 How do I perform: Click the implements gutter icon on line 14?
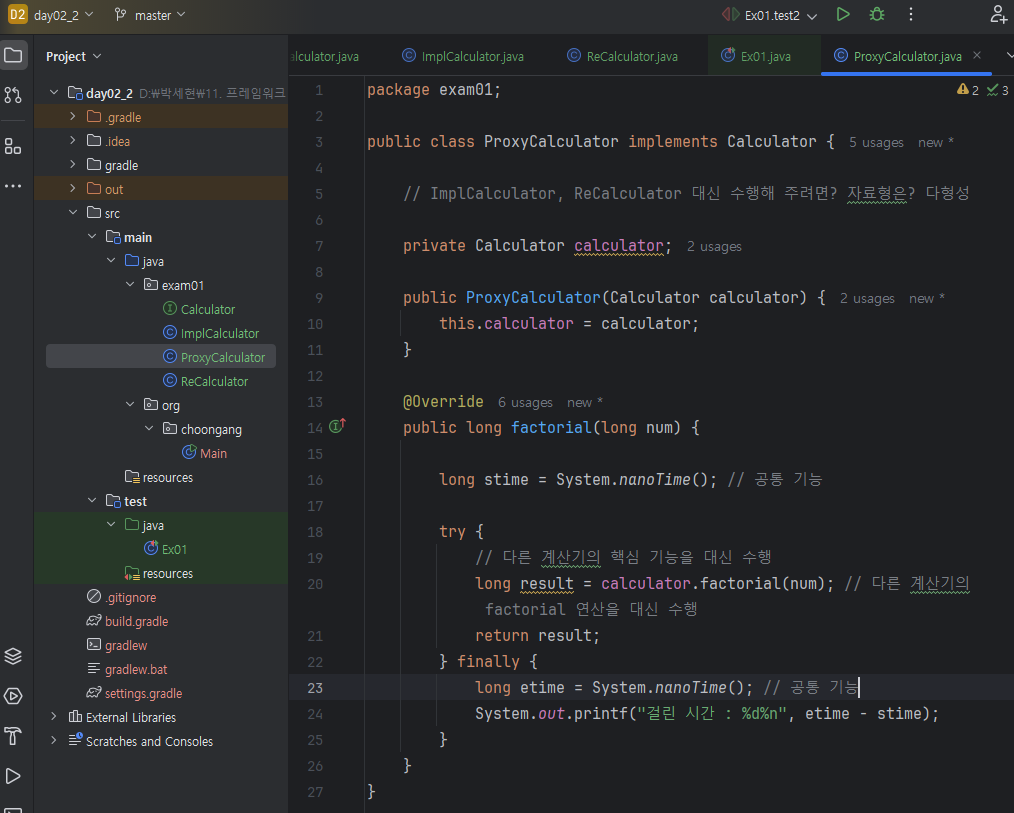338,426
